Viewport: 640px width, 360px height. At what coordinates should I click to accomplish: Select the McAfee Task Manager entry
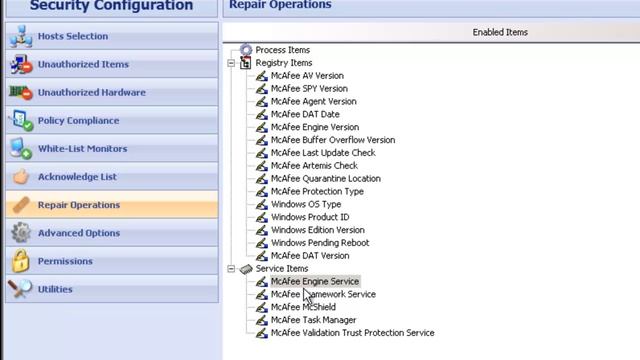click(313, 320)
